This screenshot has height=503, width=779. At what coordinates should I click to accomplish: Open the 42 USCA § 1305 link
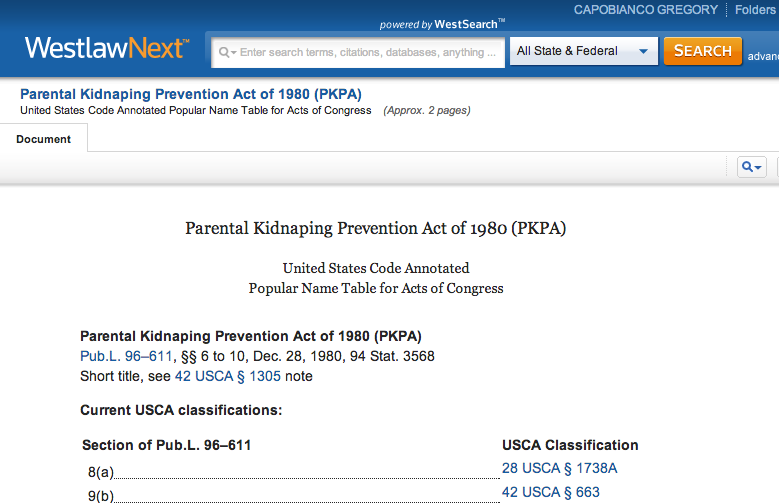click(x=228, y=376)
